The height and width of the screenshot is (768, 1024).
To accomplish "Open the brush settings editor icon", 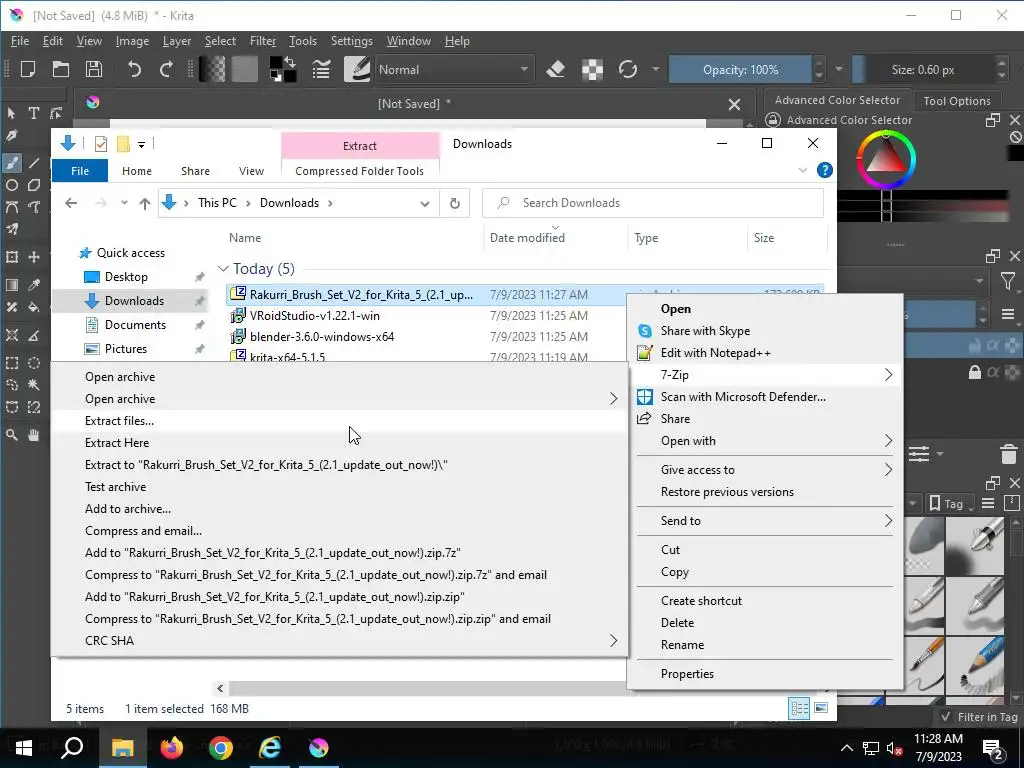I will point(321,69).
